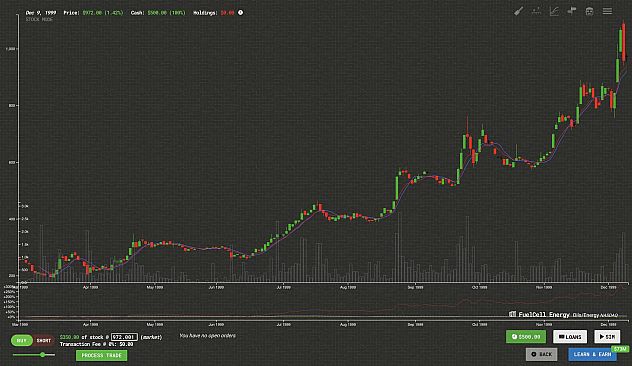Click the stock price input field
This screenshot has height=366, width=632.
[x=124, y=337]
